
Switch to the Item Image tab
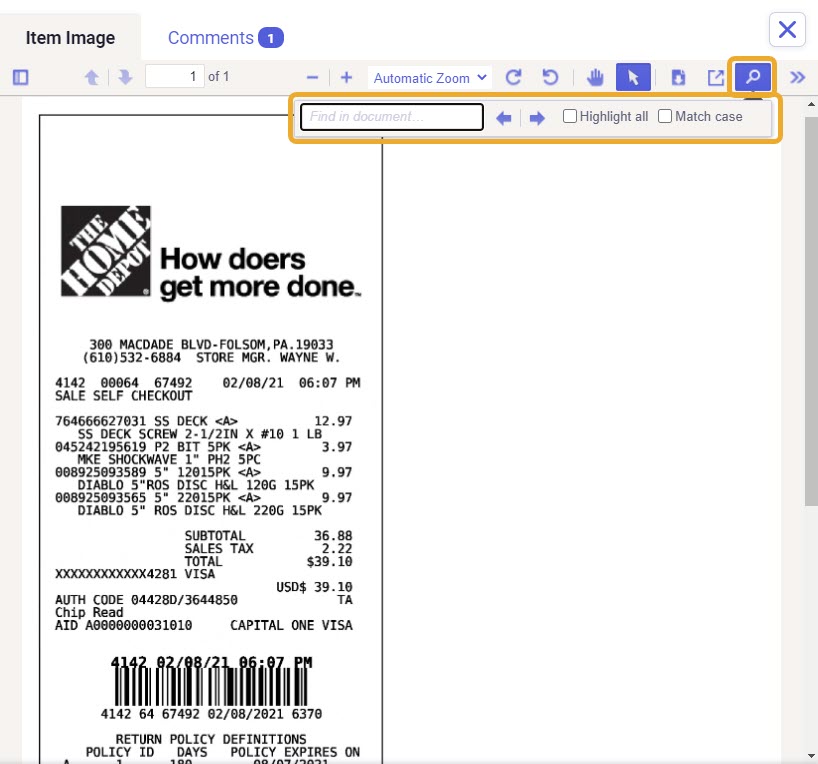[x=70, y=38]
